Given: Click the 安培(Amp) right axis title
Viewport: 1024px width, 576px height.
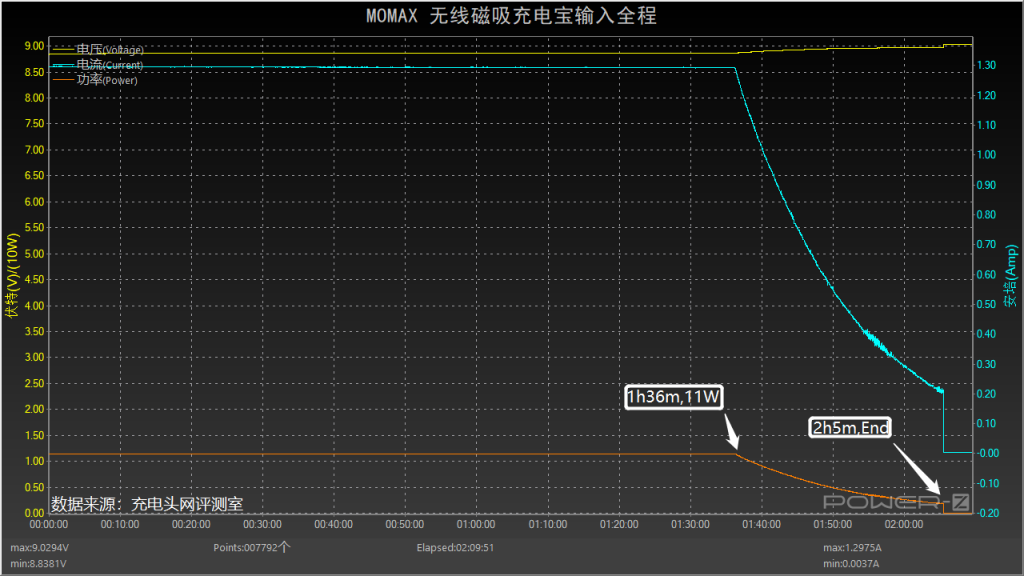Looking at the screenshot, I should click(x=1010, y=276).
